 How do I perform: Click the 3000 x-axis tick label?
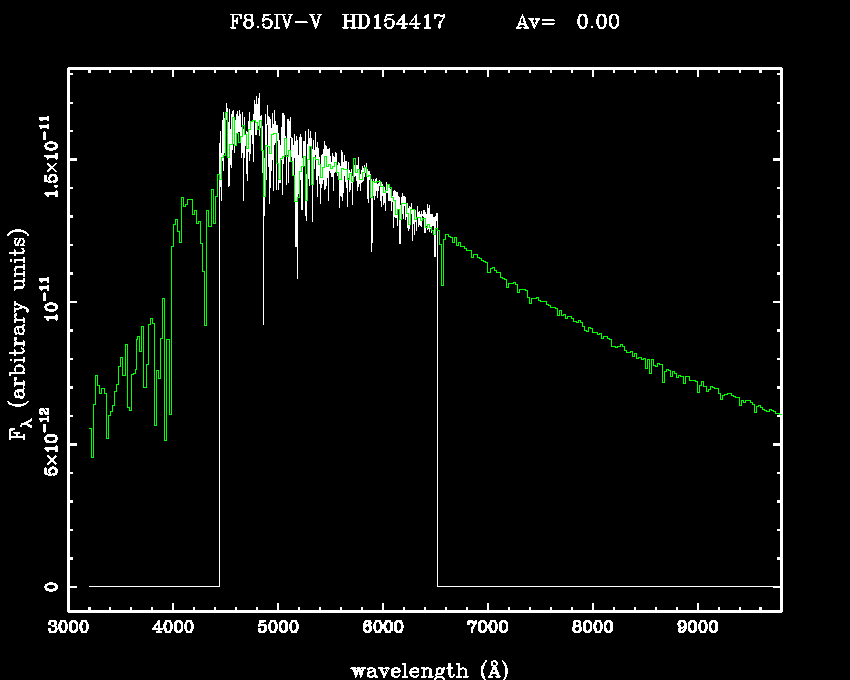68,628
